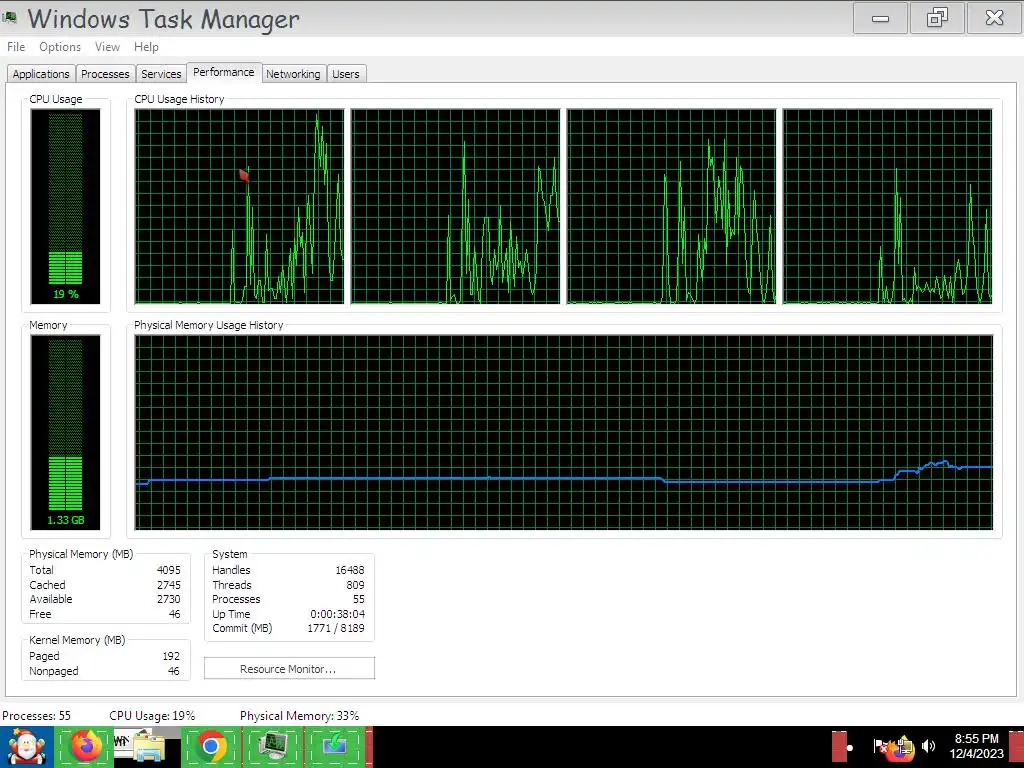Open the Santa Start button

[25, 747]
